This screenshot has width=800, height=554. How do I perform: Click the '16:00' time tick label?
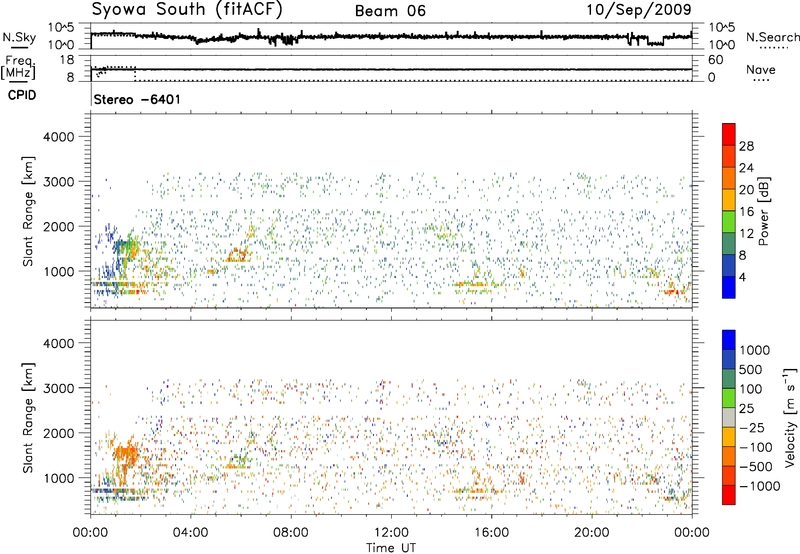[491, 533]
